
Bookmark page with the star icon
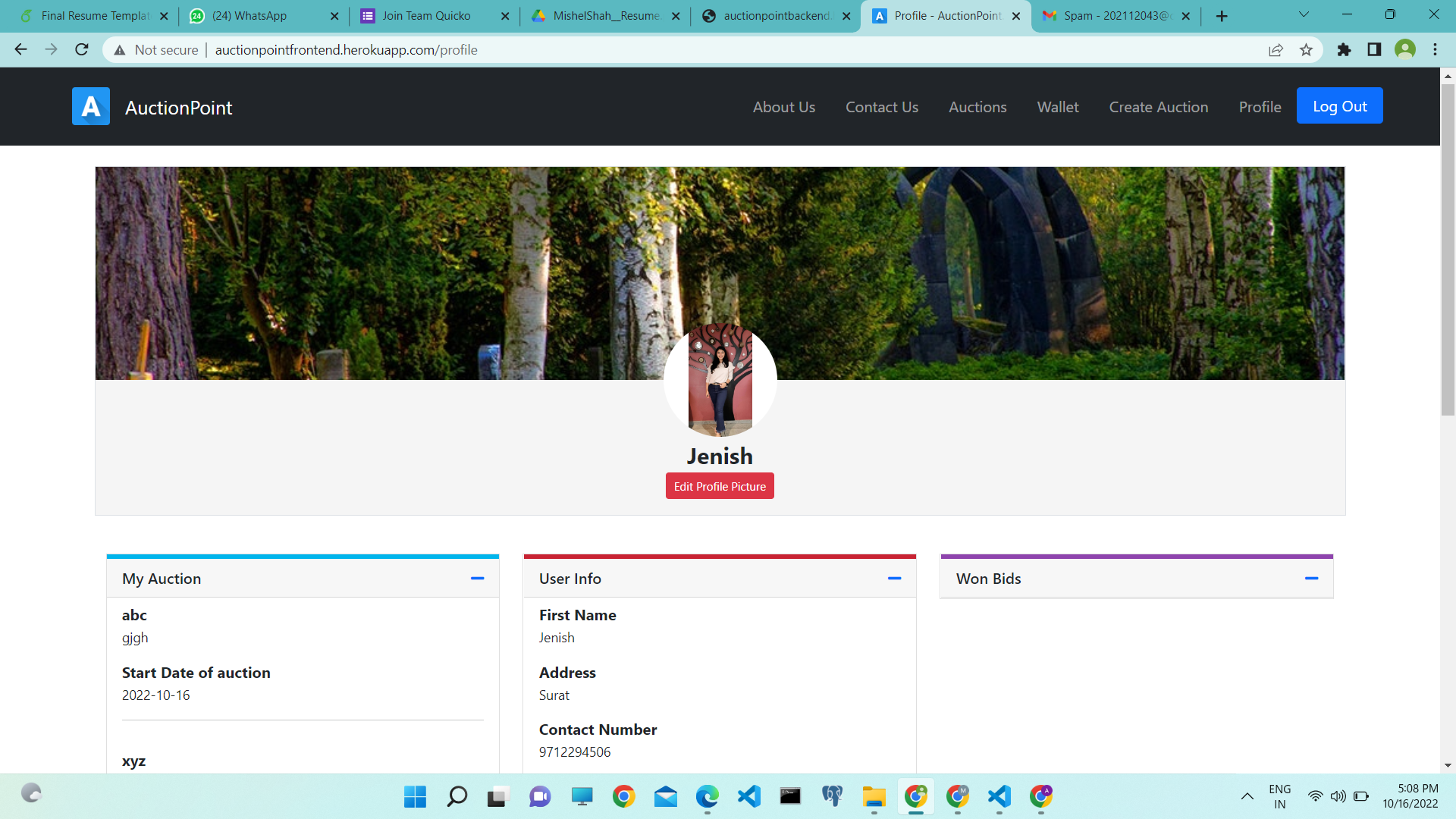pos(1306,50)
